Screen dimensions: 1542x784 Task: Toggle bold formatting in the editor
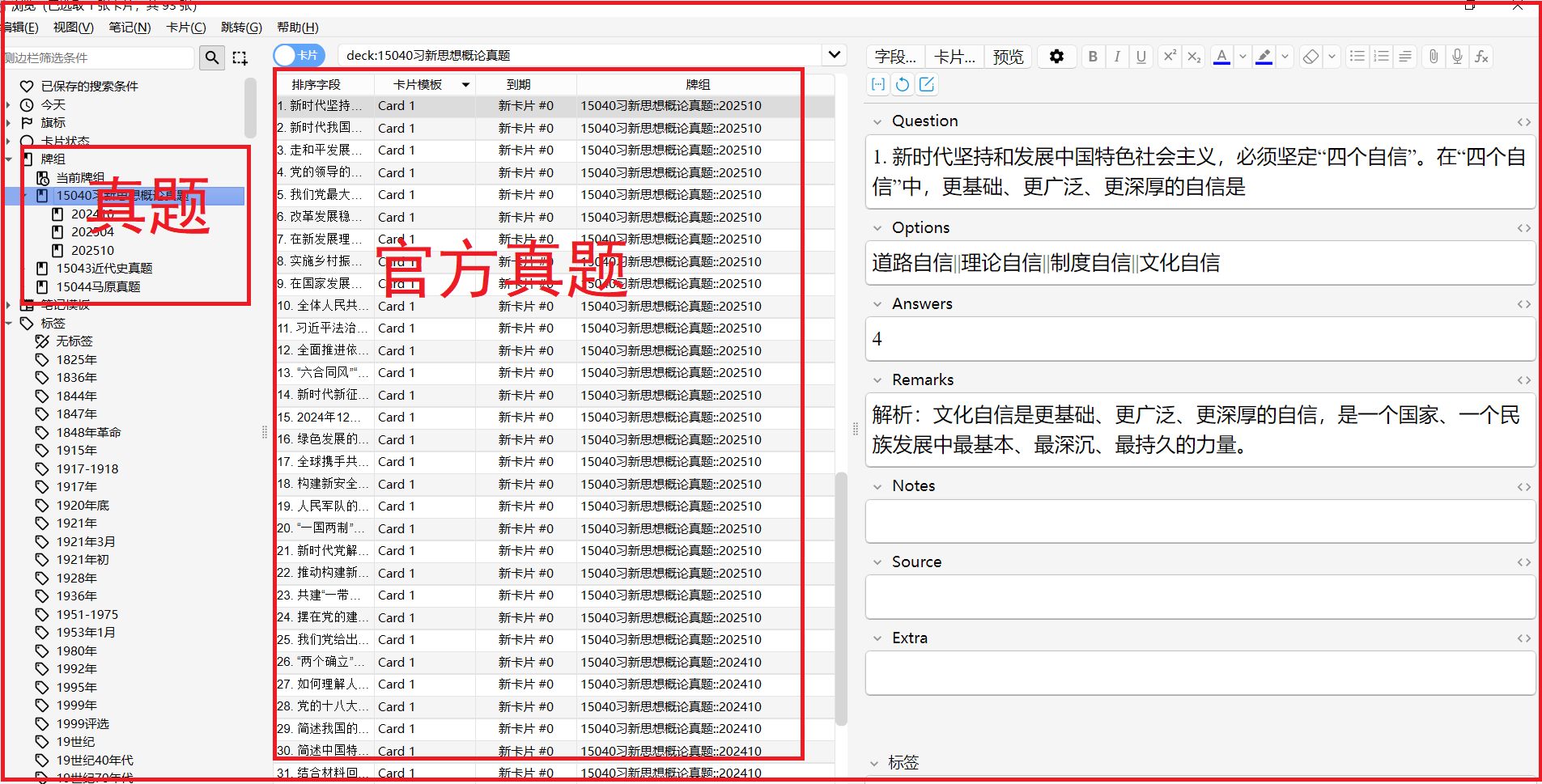pos(1093,57)
